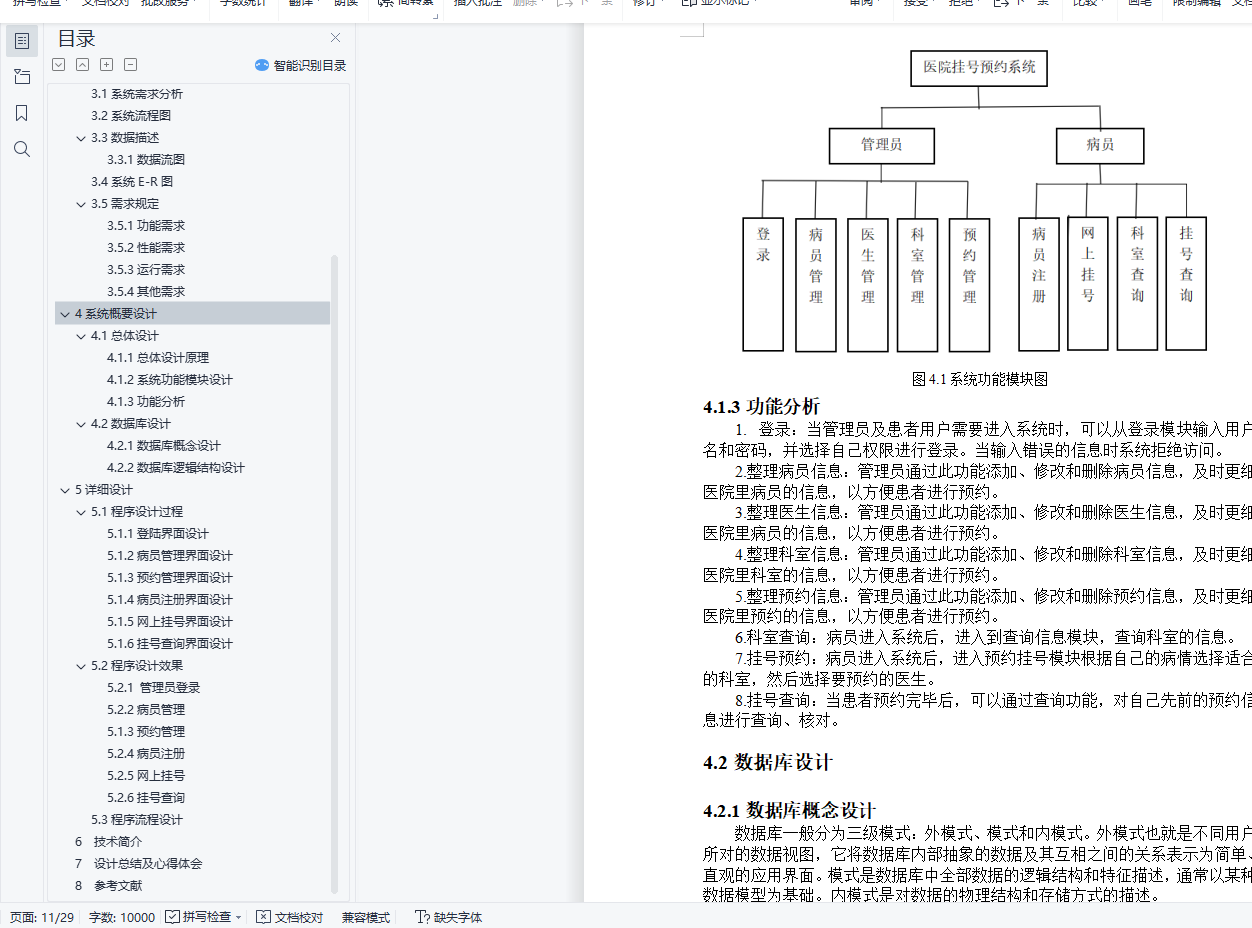1252x928 pixels.
Task: Click 兼容模式 in the status bar
Action: pos(366,917)
